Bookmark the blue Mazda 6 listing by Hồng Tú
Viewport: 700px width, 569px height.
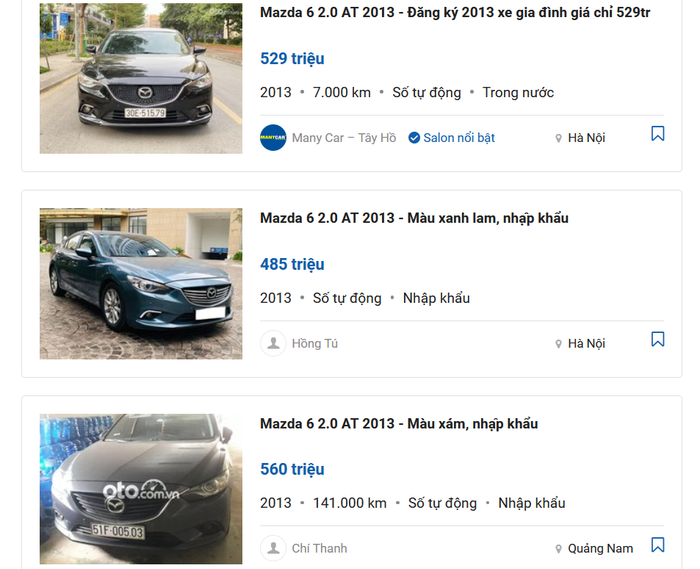pos(658,339)
